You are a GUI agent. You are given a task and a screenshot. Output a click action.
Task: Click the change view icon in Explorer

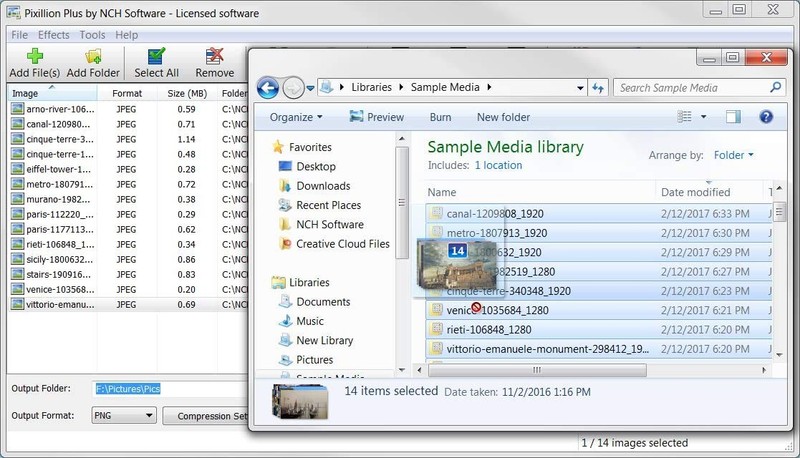click(684, 117)
